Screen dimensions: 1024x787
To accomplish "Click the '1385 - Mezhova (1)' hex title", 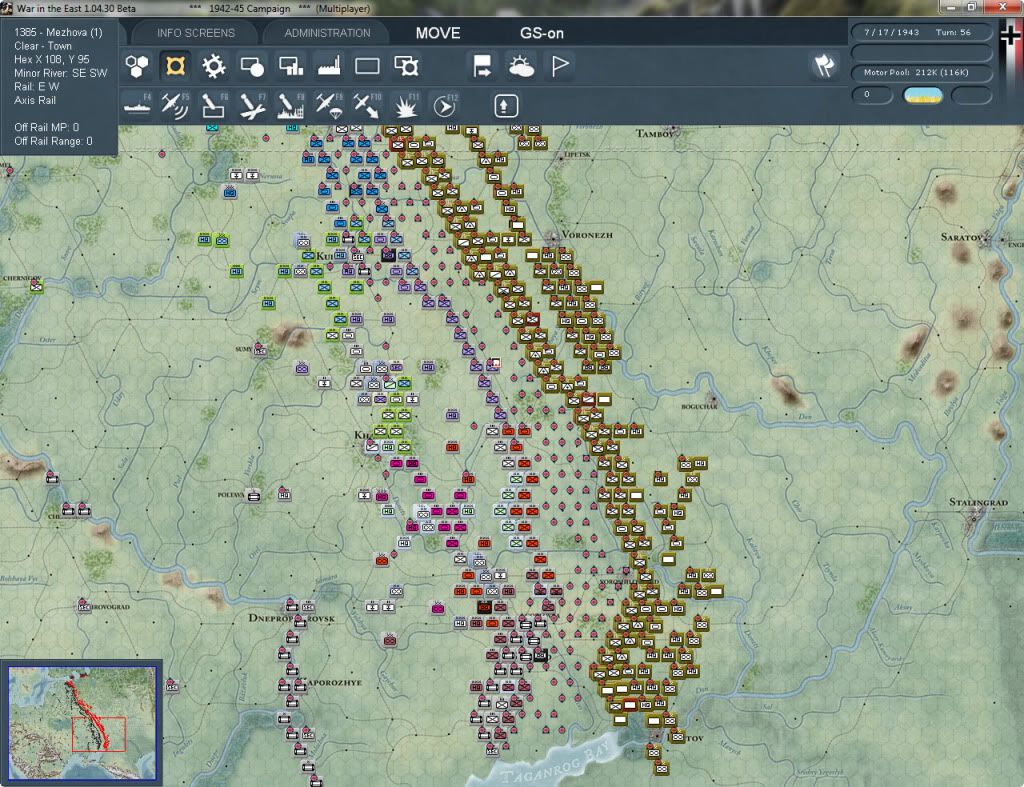I will tap(58, 32).
